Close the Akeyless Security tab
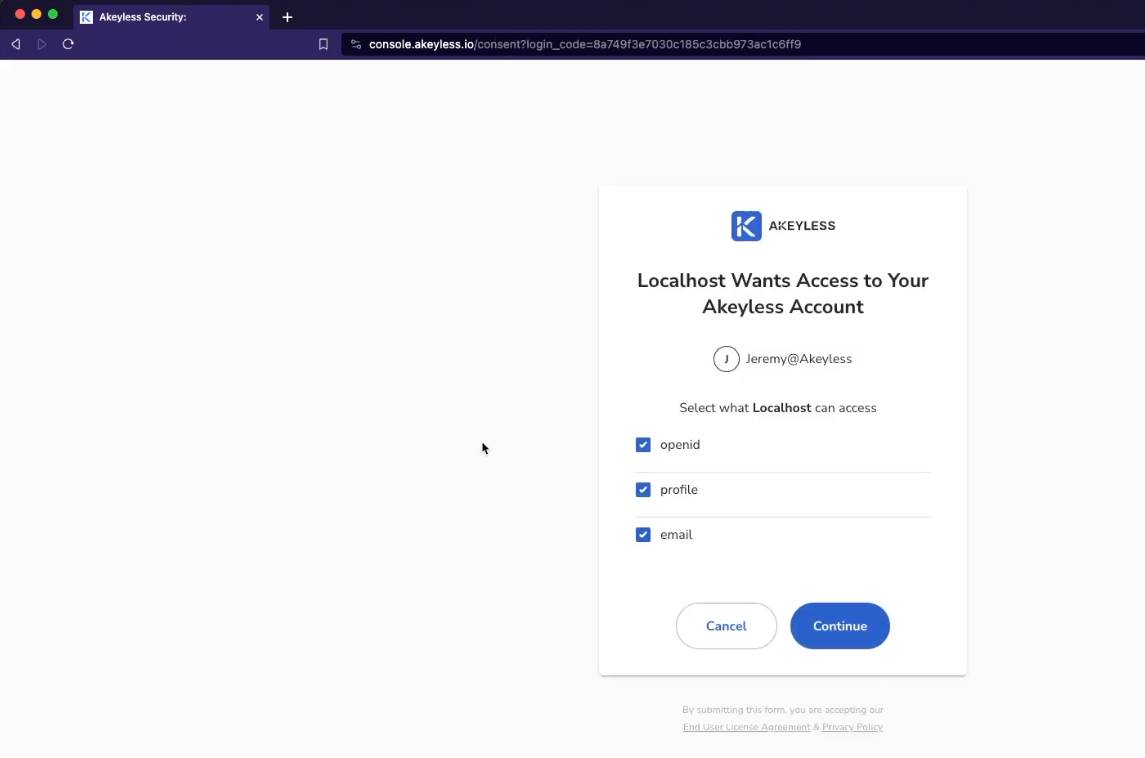 259,17
